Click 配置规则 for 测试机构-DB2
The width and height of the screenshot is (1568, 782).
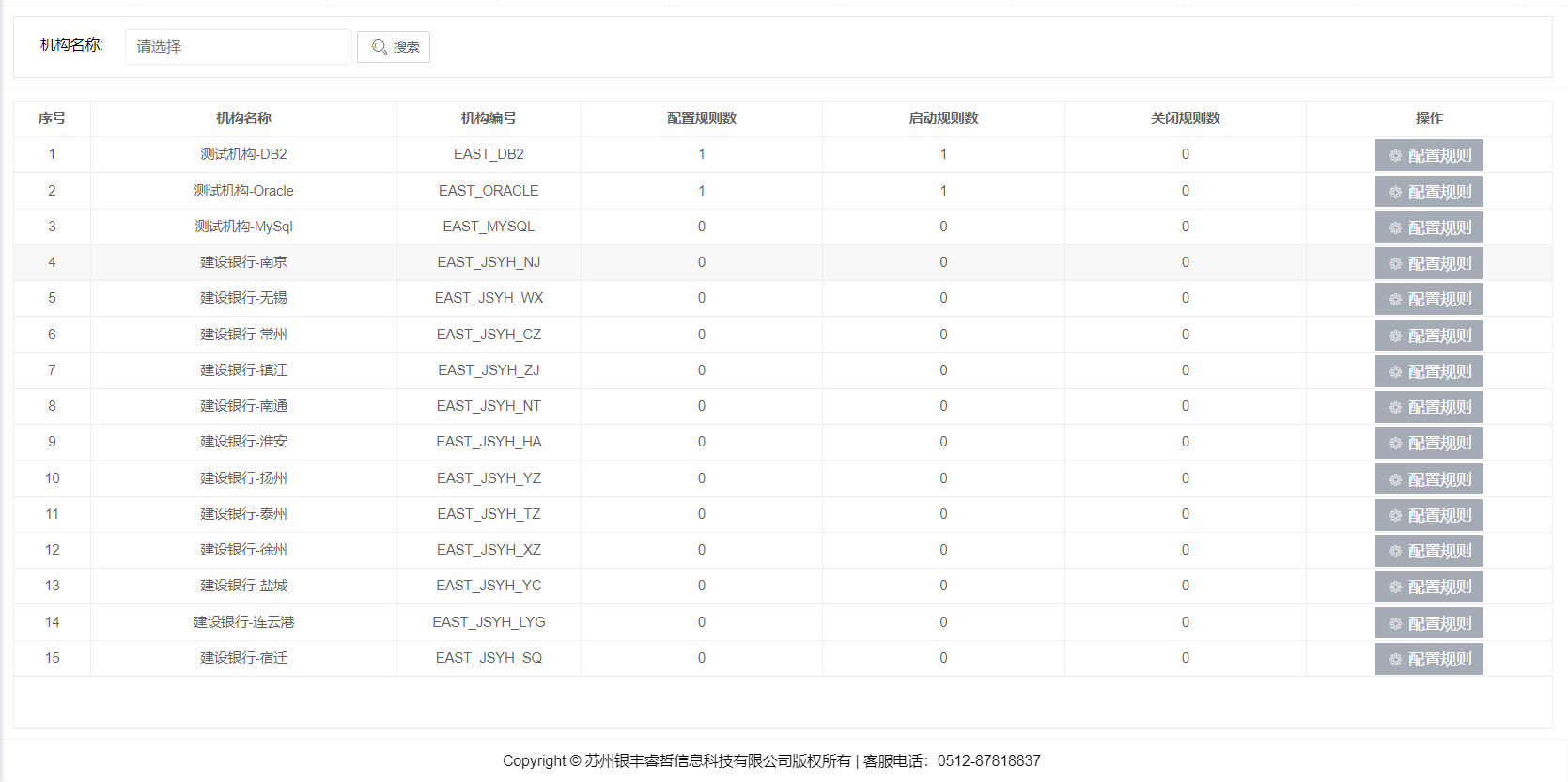pos(1429,155)
